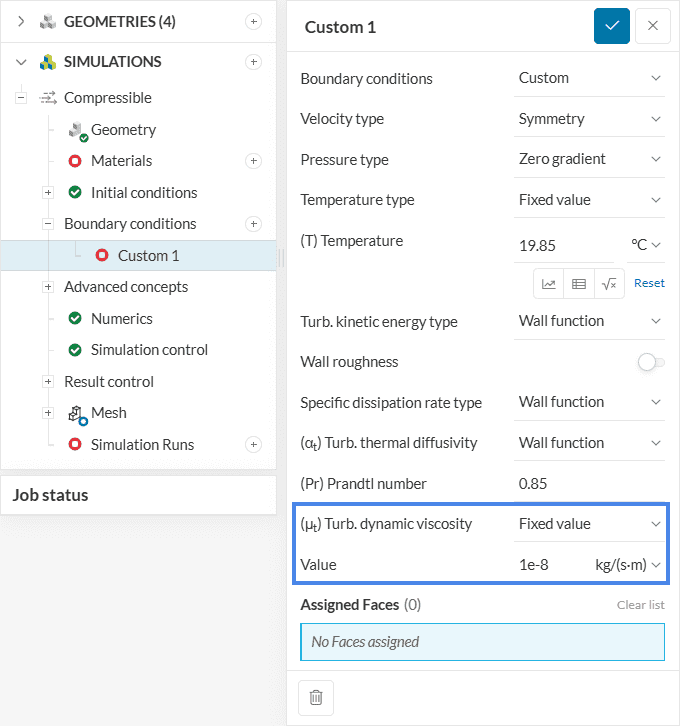The height and width of the screenshot is (726, 680).
Task: Add a new simulation run plus icon
Action: pos(254,444)
